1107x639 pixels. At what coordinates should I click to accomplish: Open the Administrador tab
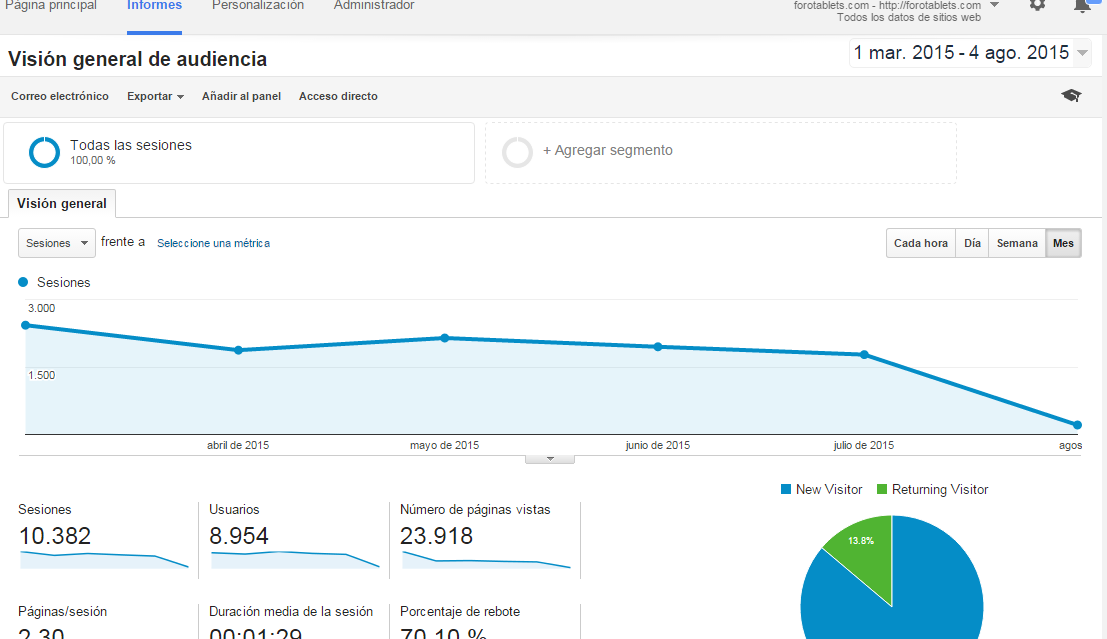[374, 6]
